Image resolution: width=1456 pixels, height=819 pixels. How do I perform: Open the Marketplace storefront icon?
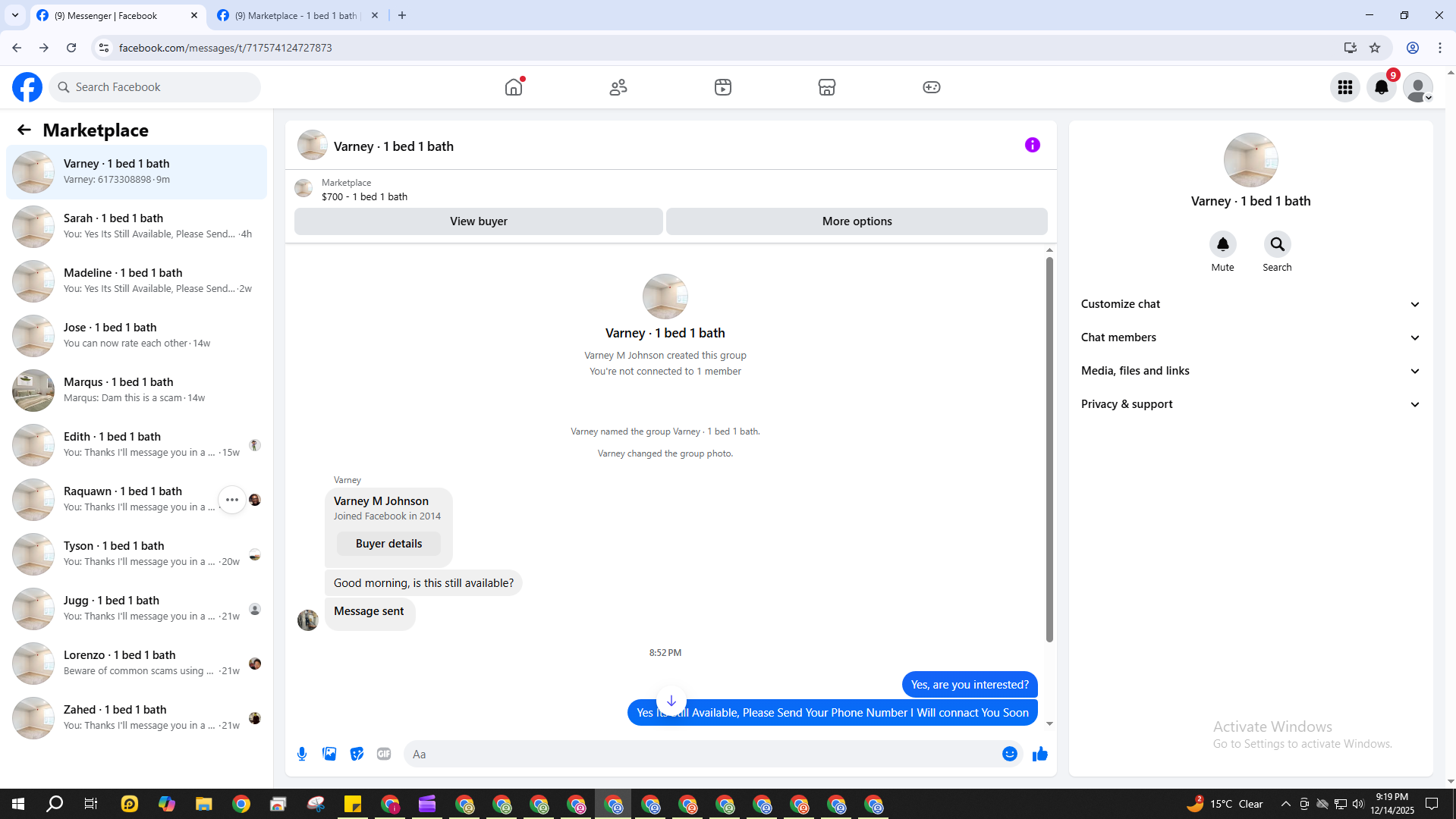(x=827, y=87)
